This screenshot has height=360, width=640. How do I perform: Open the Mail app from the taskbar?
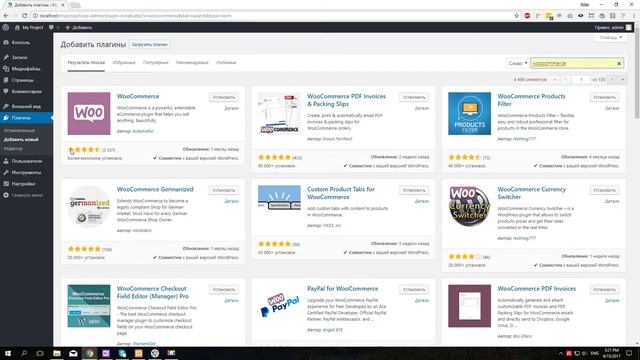(x=73, y=353)
